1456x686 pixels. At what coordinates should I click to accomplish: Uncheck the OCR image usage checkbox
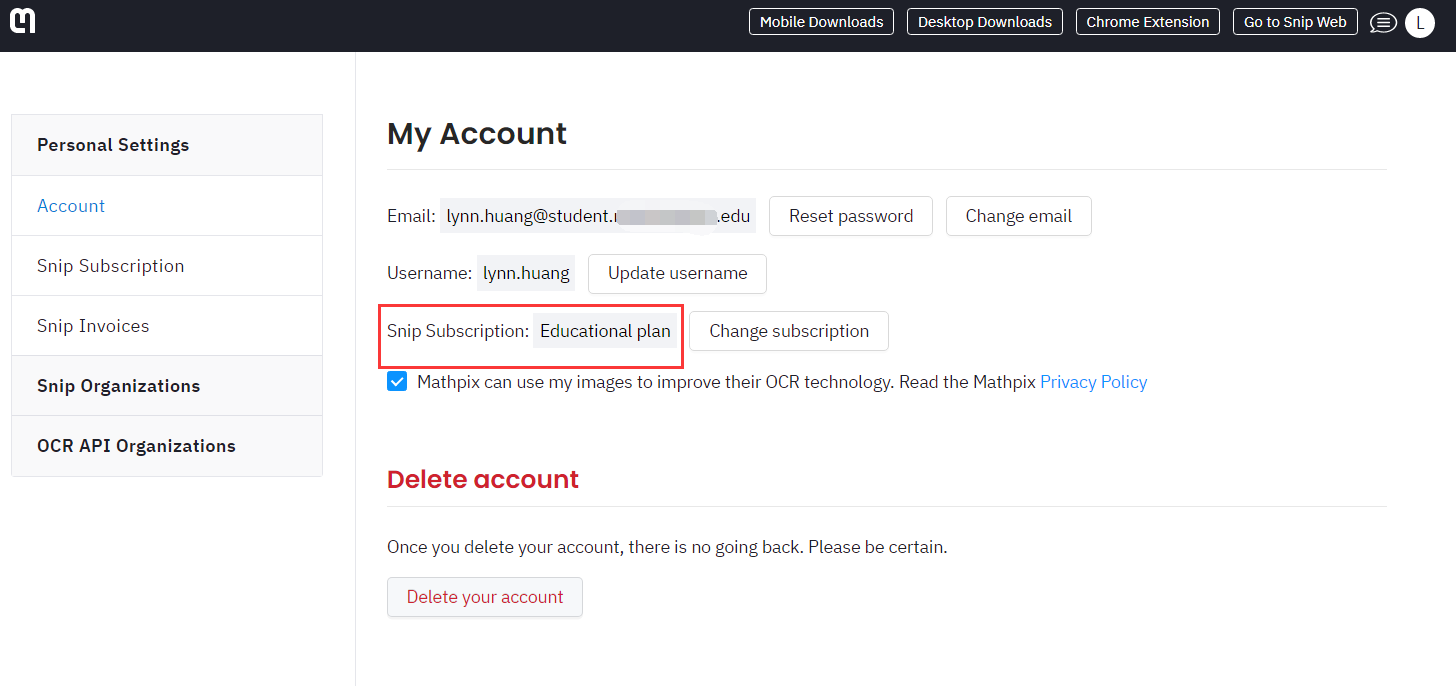(397, 382)
